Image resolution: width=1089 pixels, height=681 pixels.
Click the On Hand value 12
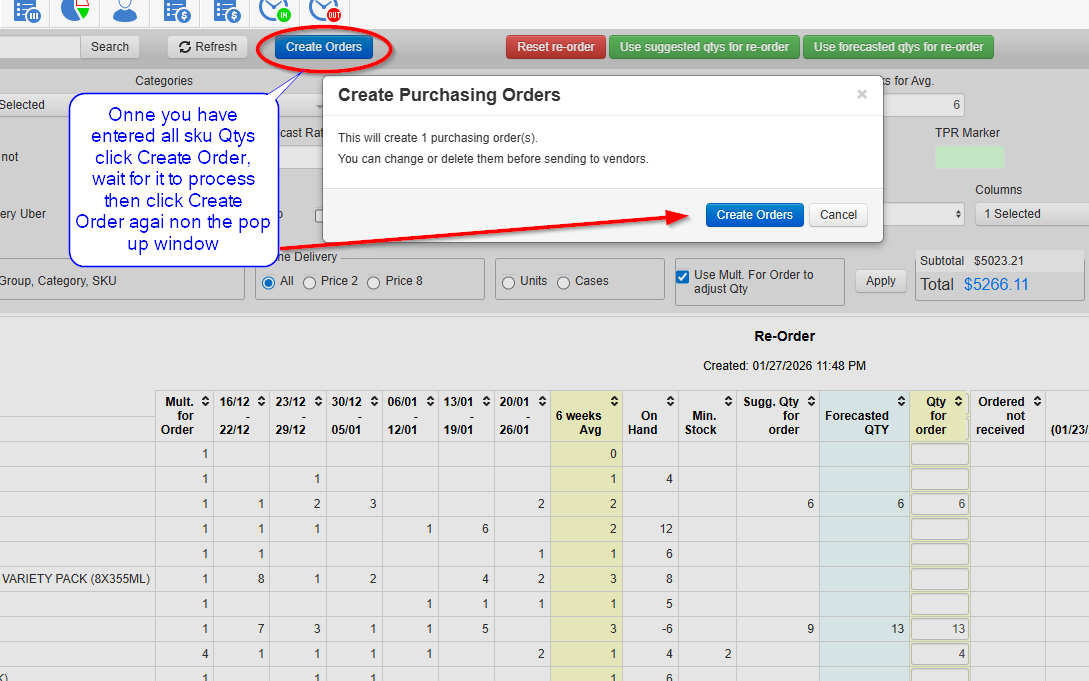click(x=666, y=529)
